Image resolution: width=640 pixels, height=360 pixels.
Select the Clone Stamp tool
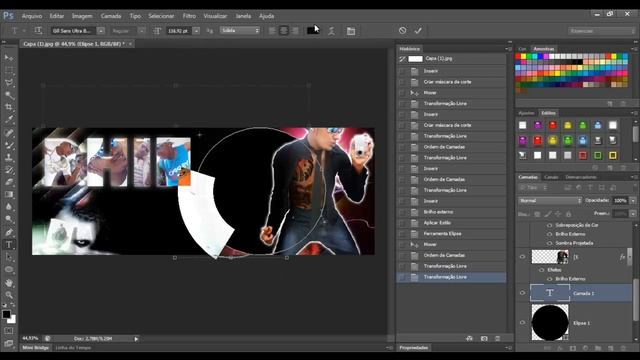click(x=9, y=158)
